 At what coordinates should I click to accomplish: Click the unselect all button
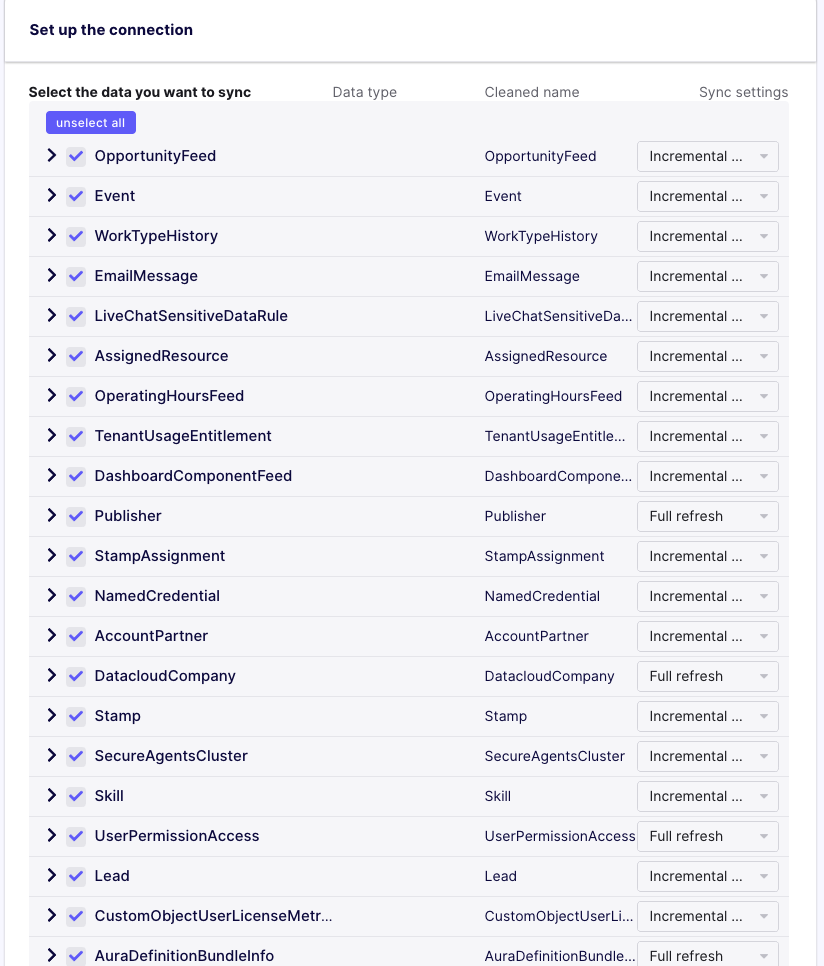point(90,122)
